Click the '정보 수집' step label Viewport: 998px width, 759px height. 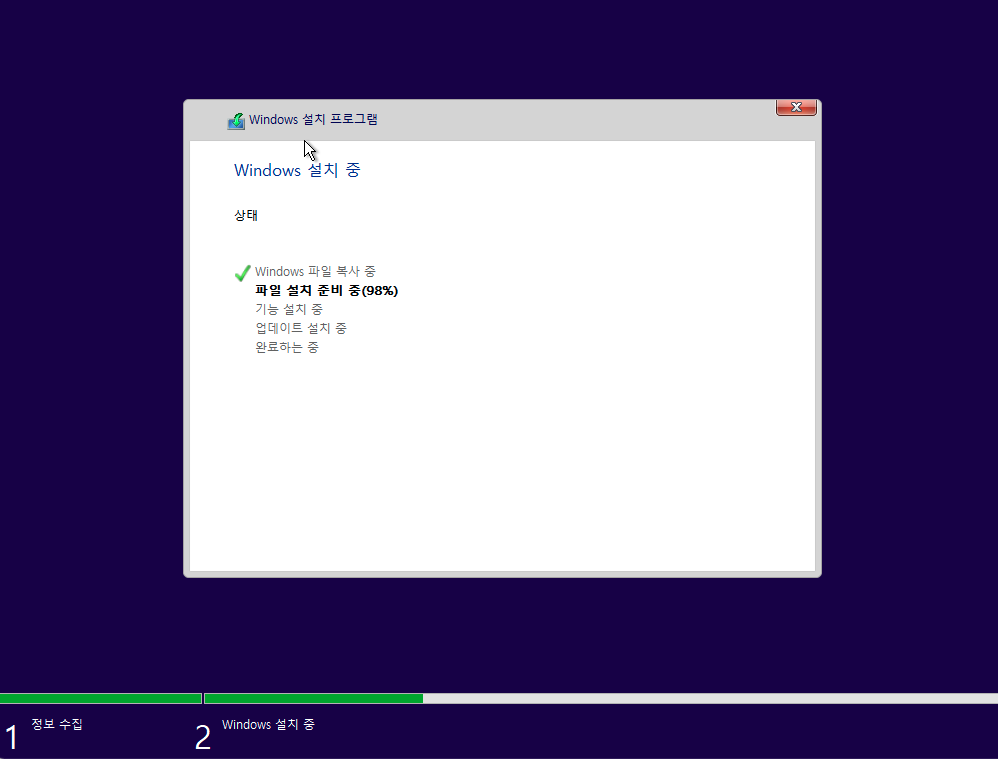pyautogui.click(x=57, y=724)
